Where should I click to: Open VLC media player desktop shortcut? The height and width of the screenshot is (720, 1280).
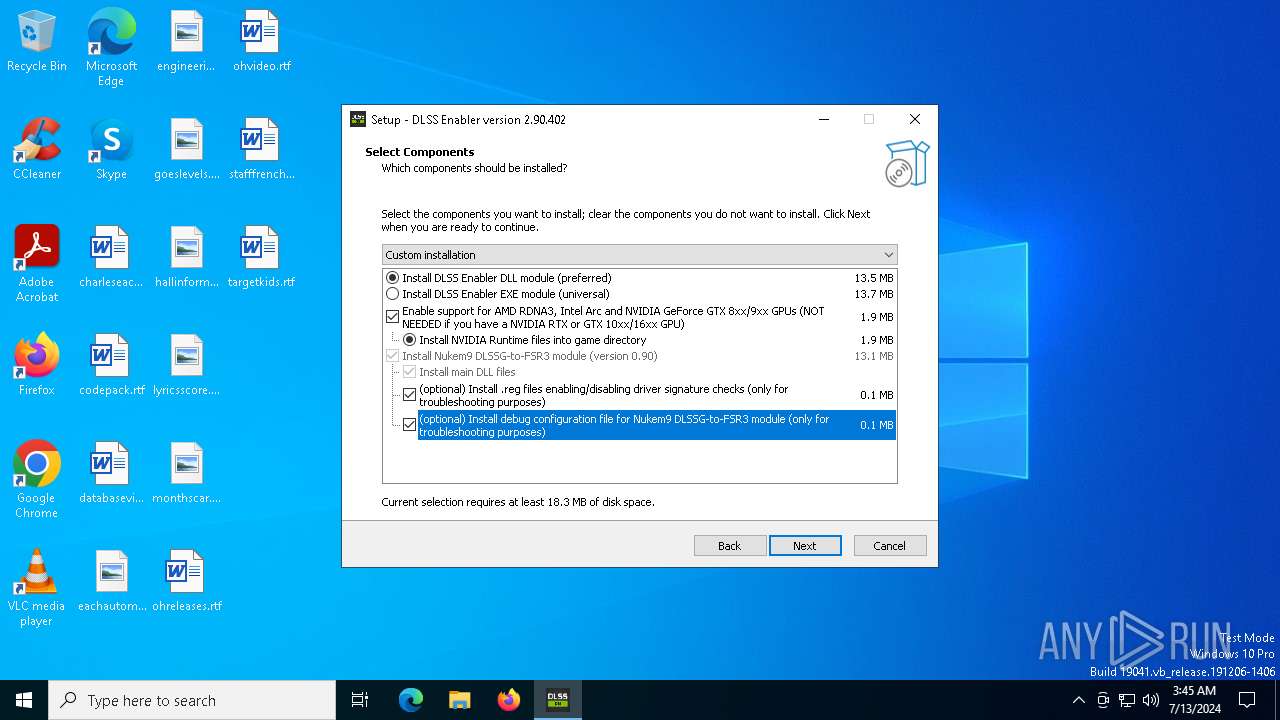pyautogui.click(x=37, y=588)
